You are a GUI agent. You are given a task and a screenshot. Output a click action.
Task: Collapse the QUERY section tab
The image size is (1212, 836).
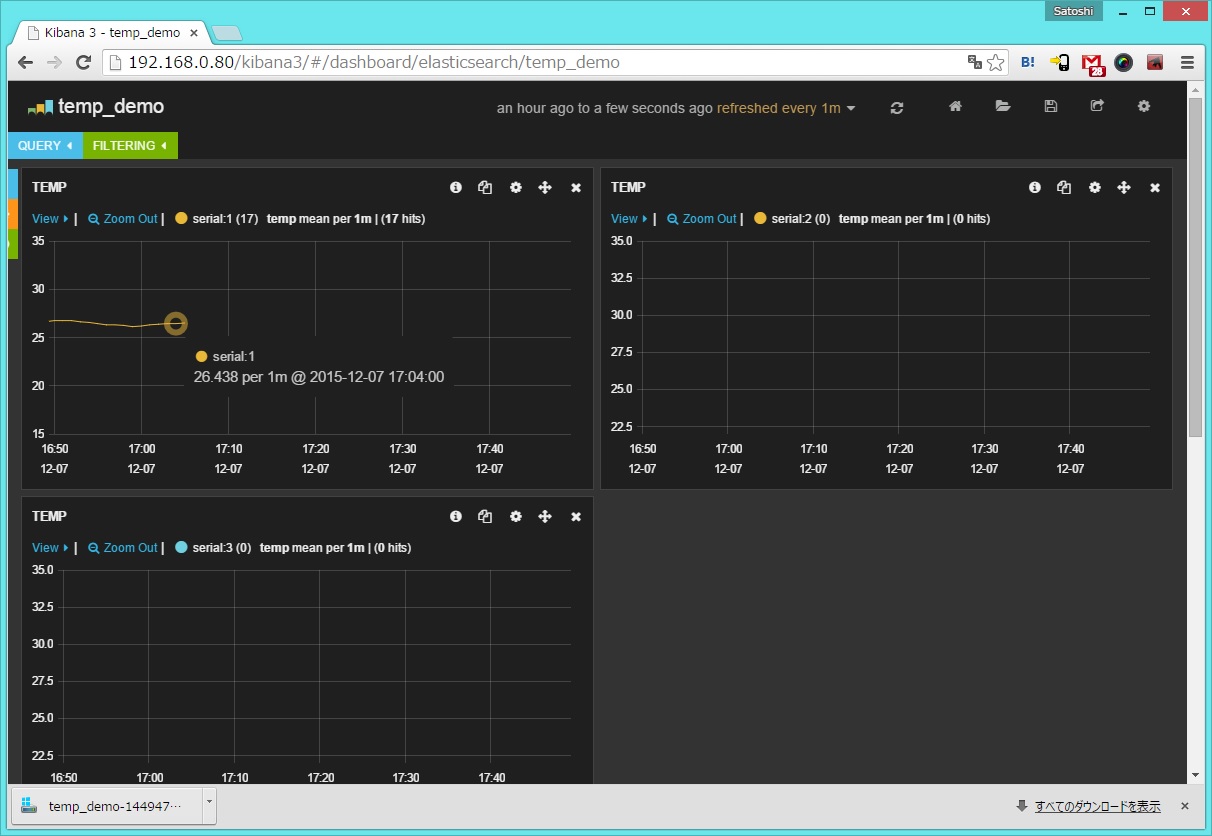[x=45, y=146]
